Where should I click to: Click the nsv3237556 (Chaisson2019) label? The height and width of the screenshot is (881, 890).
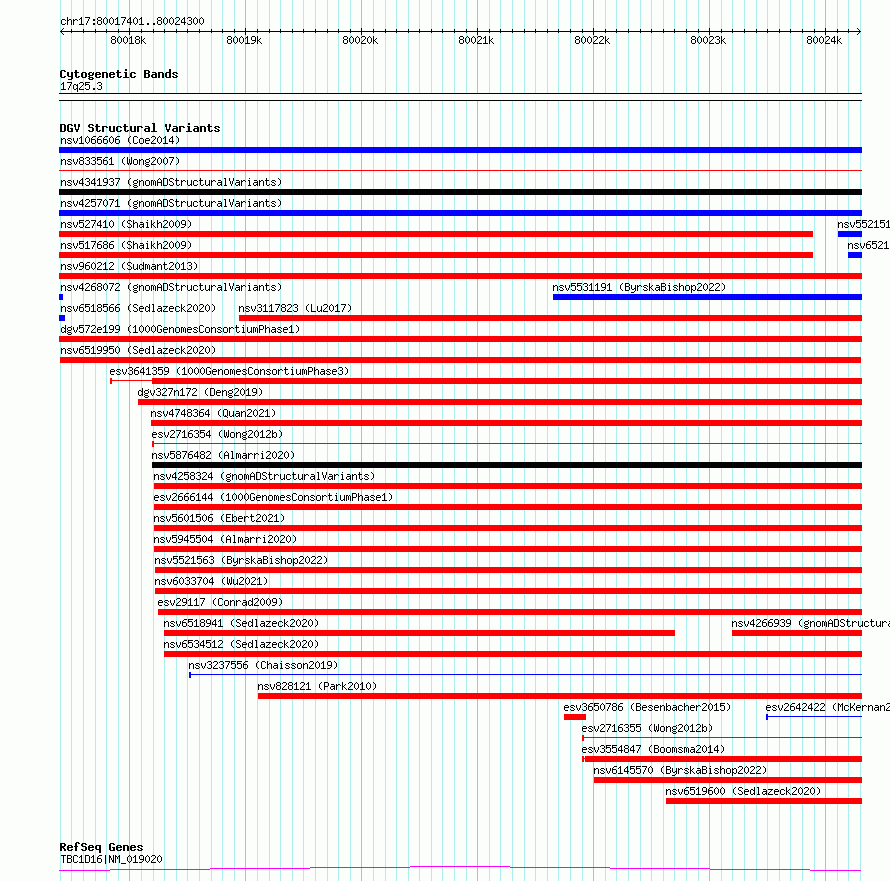[x=263, y=665]
